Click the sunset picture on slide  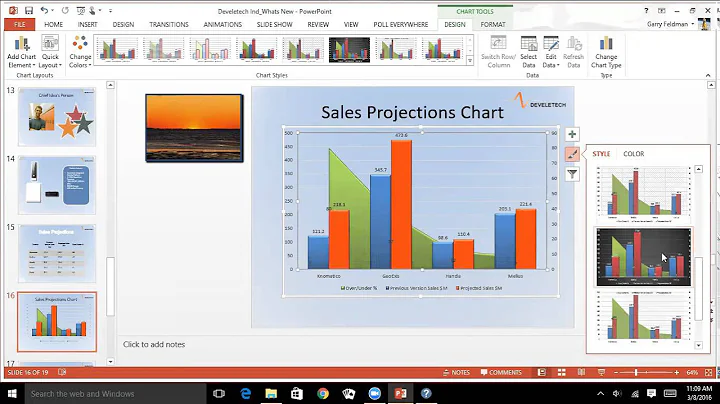click(194, 128)
